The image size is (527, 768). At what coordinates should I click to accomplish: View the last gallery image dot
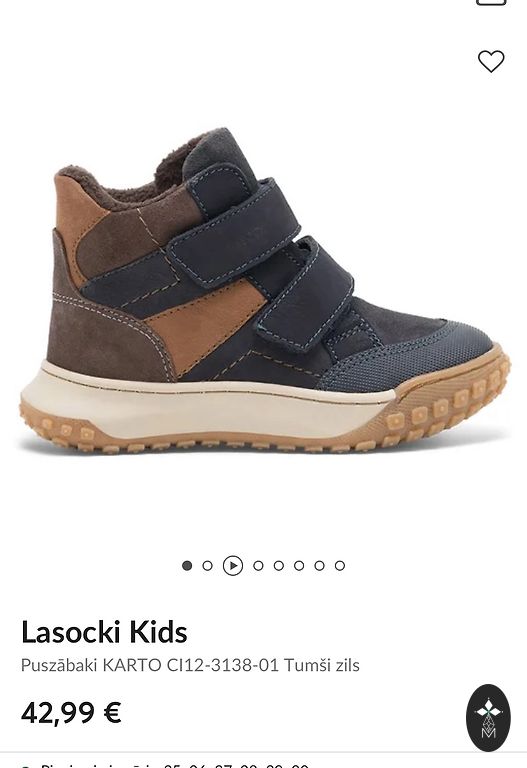340,566
